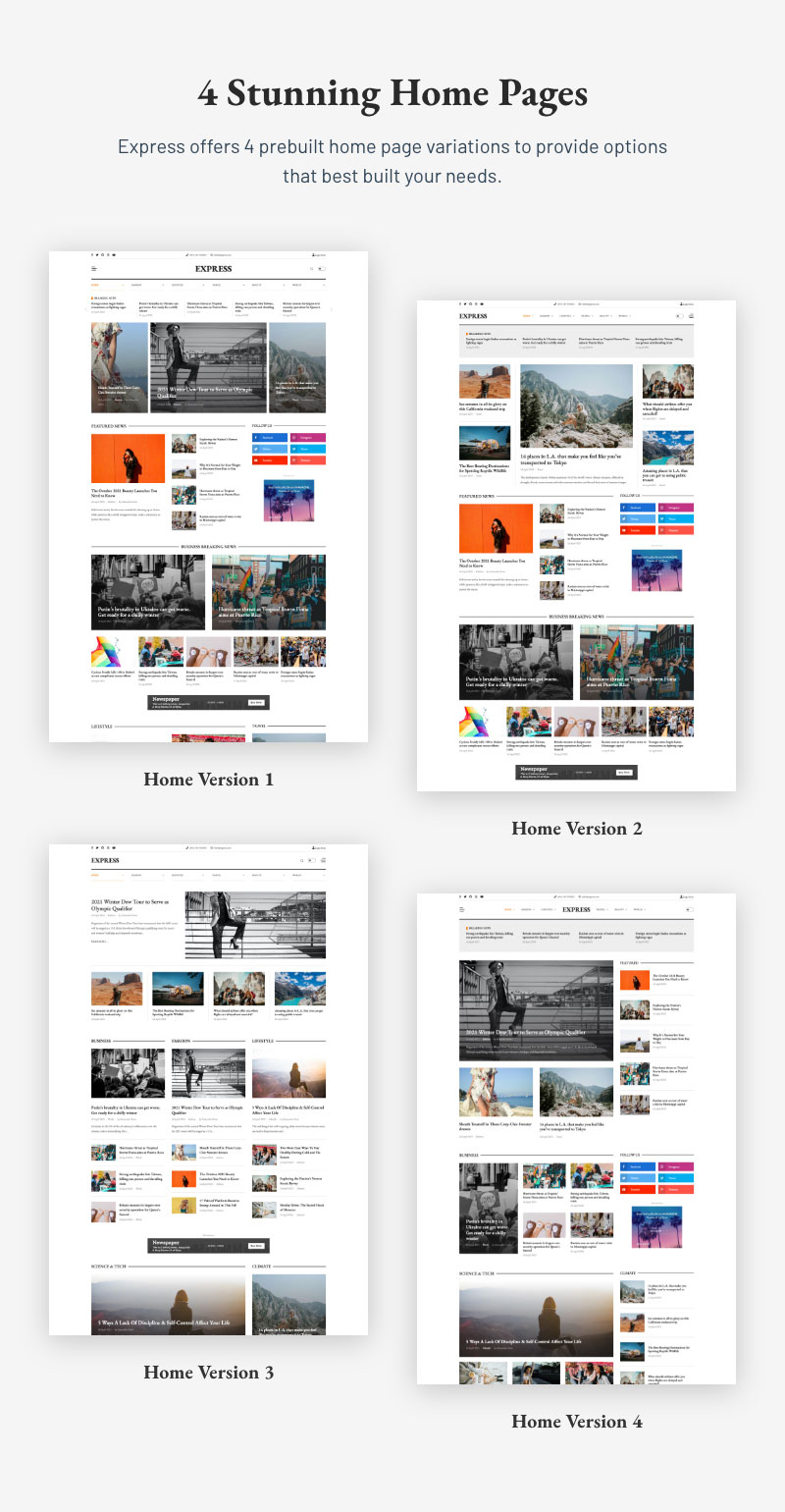Click hamburger menu icon in Home Version 2 header
The image size is (785, 1512).
[691, 316]
